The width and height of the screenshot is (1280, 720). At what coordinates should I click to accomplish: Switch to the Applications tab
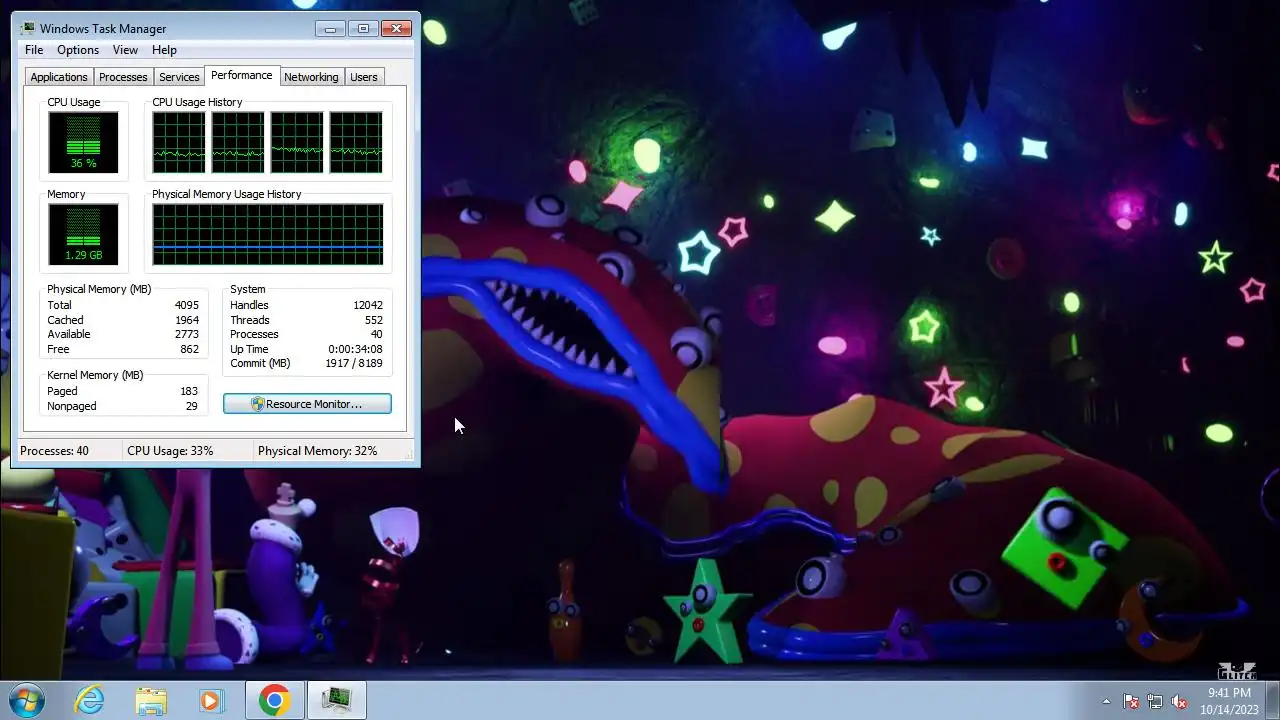pyautogui.click(x=59, y=77)
